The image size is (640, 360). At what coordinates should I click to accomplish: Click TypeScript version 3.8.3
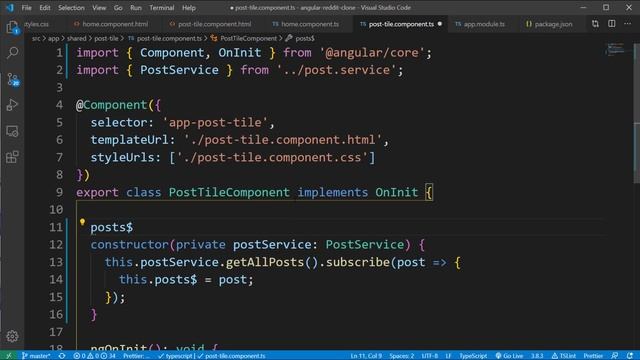(537, 356)
